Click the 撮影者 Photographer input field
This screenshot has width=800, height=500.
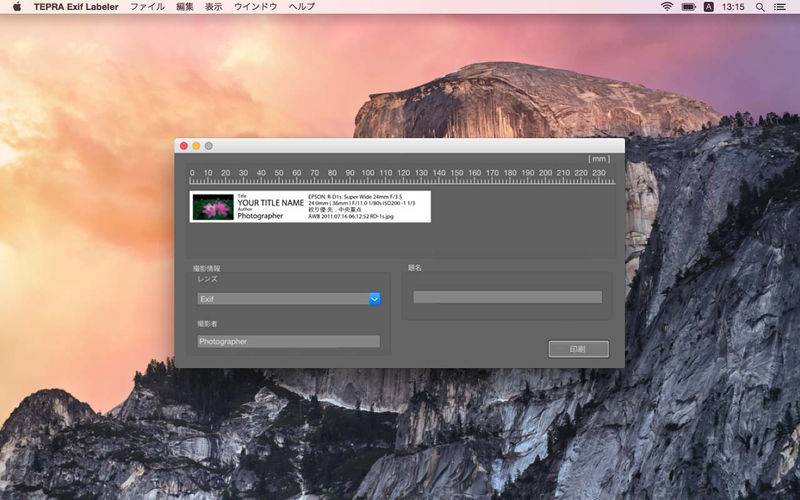pos(289,341)
